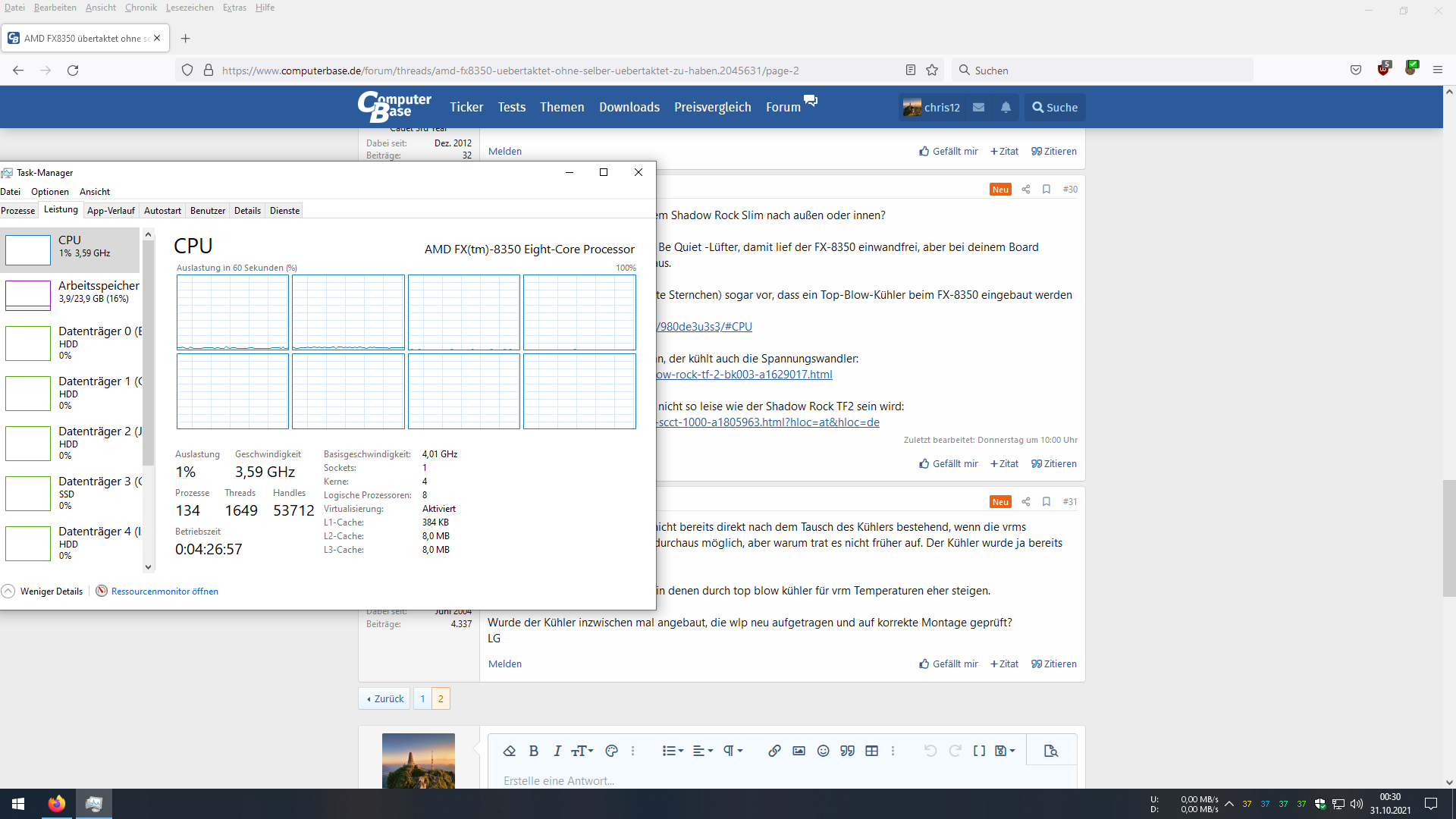Toggle BB code mode brackets icon
The image size is (1456, 819).
(x=979, y=751)
